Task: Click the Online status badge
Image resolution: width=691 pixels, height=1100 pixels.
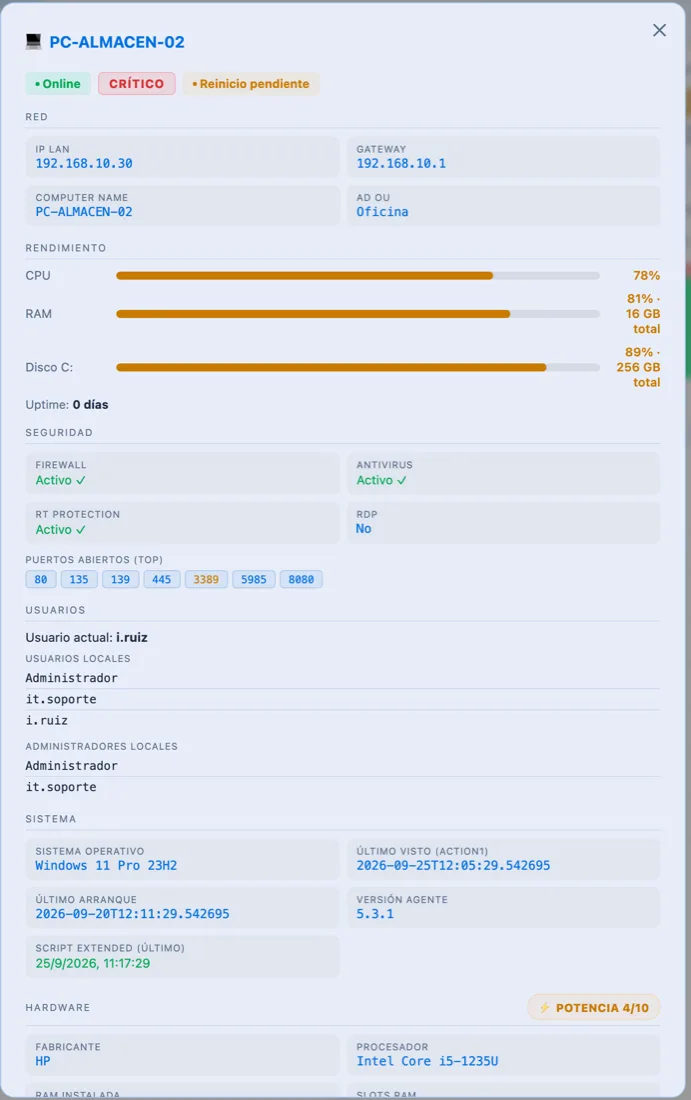Action: pyautogui.click(x=58, y=83)
